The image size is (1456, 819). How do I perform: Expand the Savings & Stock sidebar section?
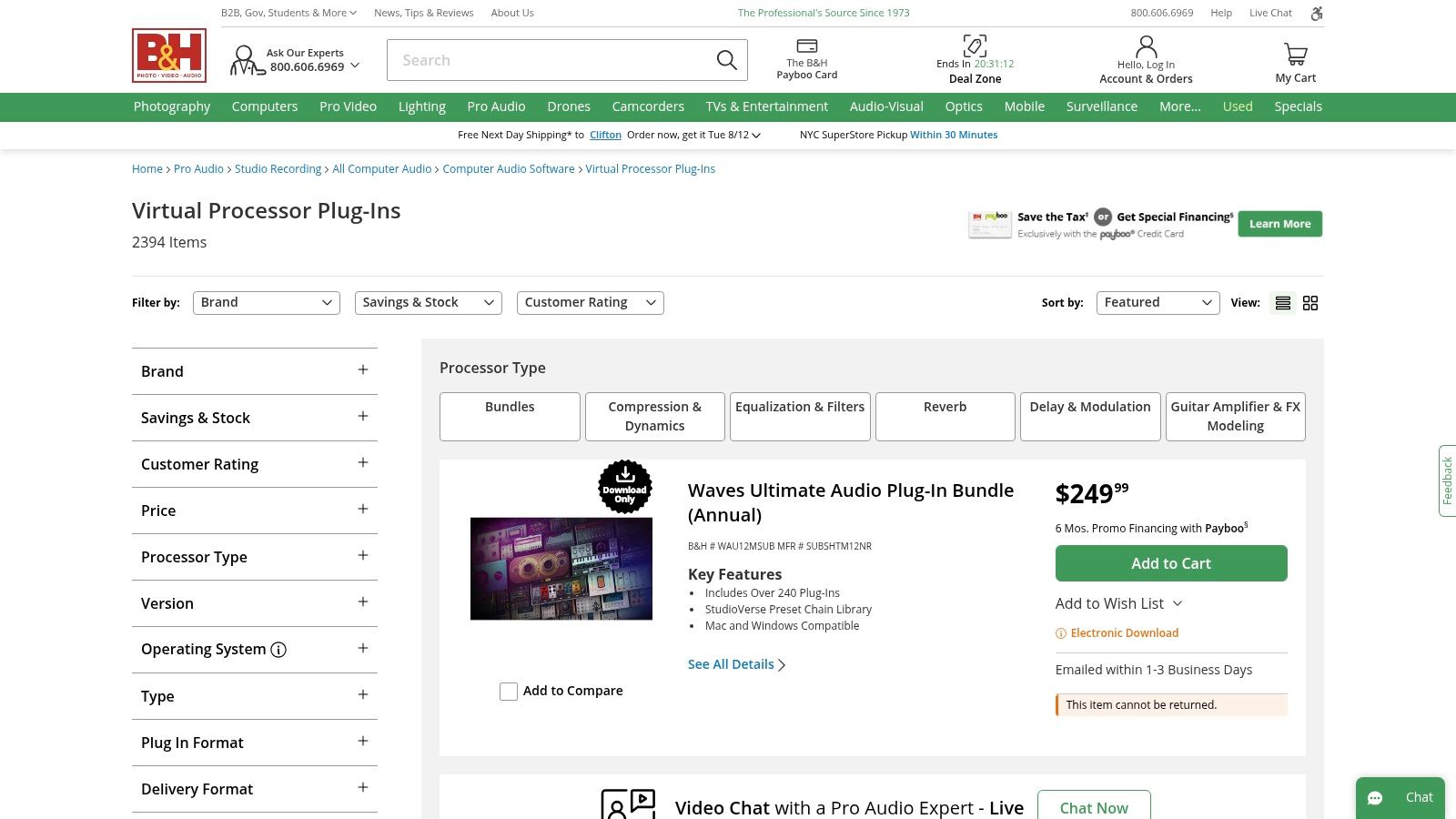pyautogui.click(x=255, y=418)
